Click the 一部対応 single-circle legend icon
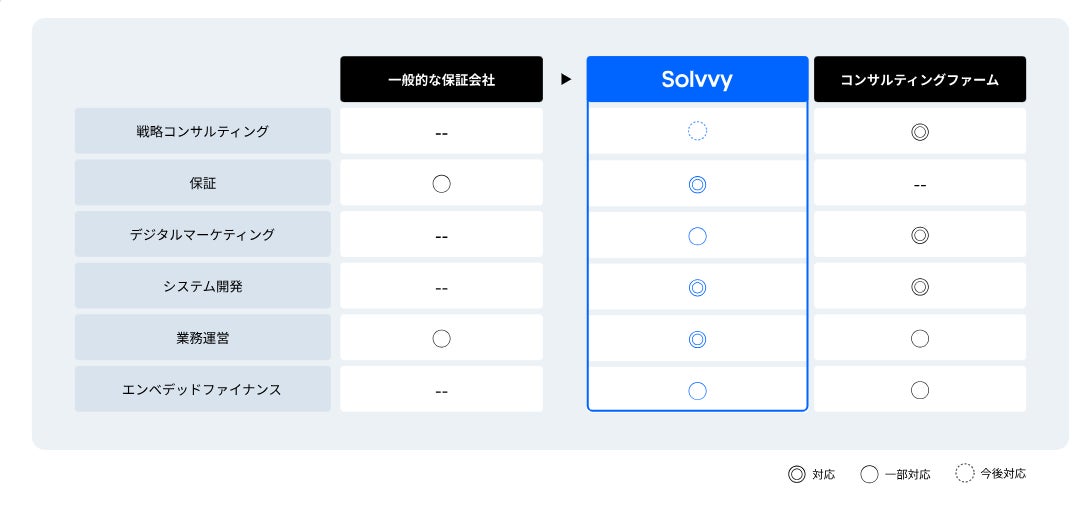The height and width of the screenshot is (511, 1080). [x=869, y=474]
